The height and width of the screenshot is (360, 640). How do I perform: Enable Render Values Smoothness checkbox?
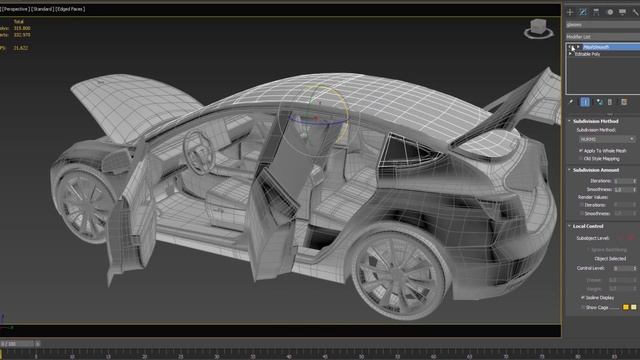click(x=582, y=213)
